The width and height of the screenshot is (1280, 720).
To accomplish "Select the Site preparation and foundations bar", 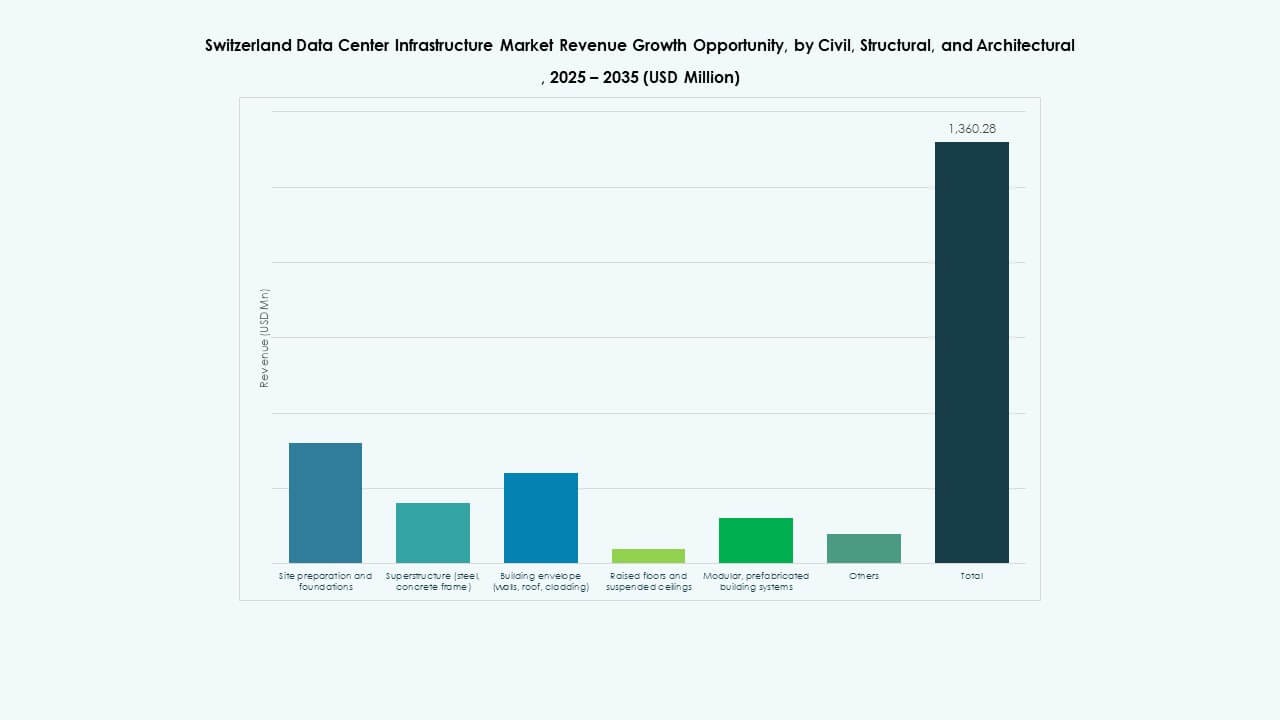I will pos(325,505).
